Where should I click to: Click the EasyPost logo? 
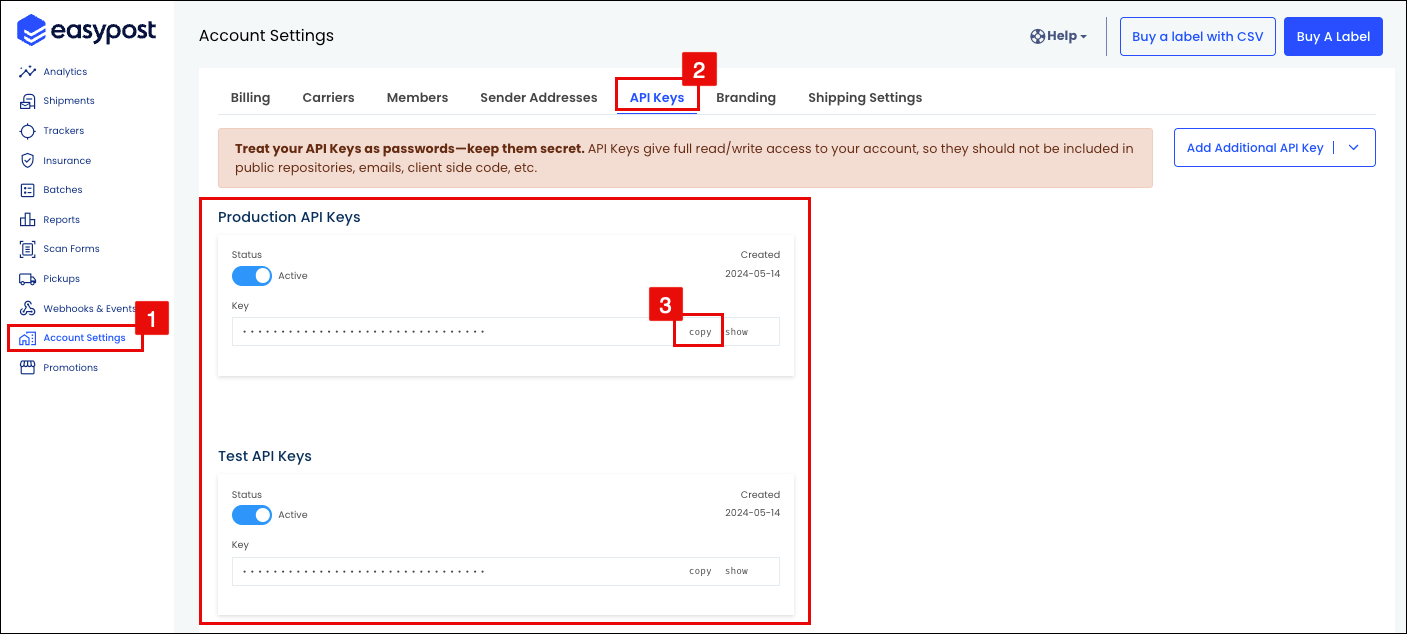[x=87, y=31]
